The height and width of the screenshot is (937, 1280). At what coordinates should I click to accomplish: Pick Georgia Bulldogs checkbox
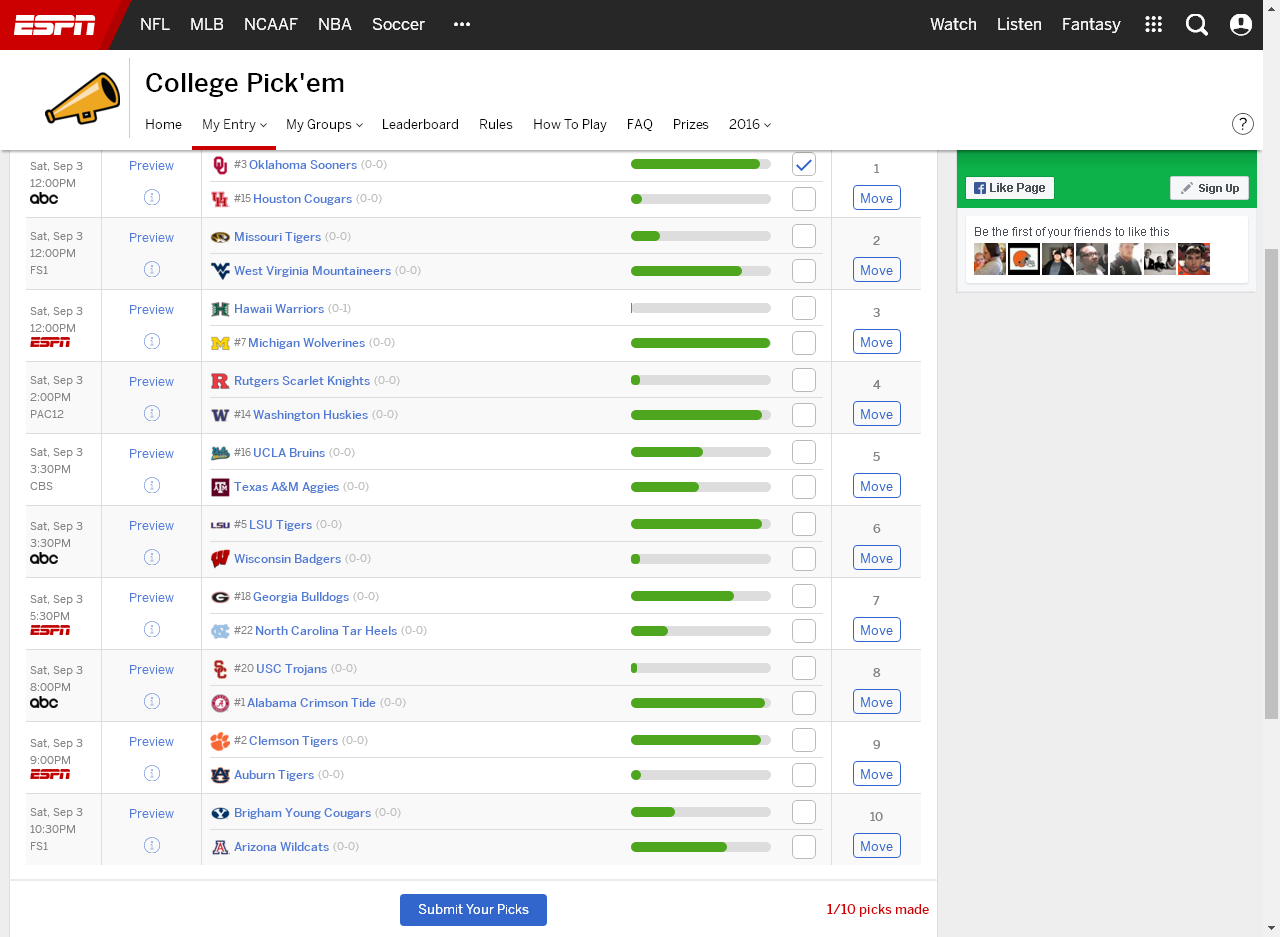[x=804, y=596]
